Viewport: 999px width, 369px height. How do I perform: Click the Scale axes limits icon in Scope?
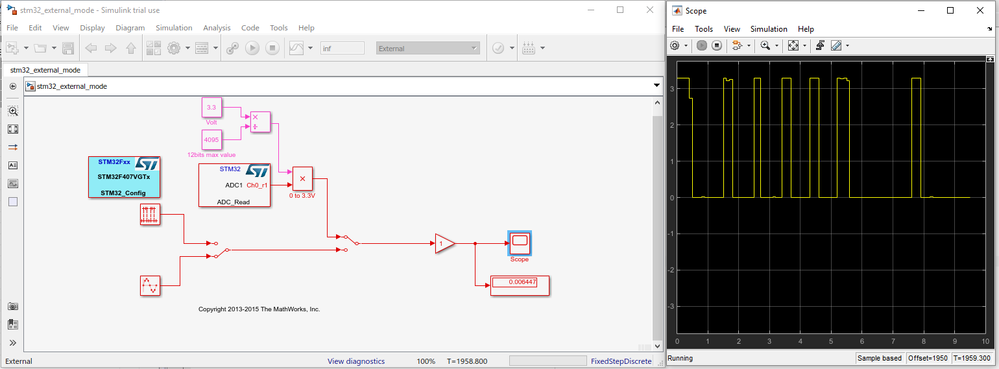pos(793,45)
